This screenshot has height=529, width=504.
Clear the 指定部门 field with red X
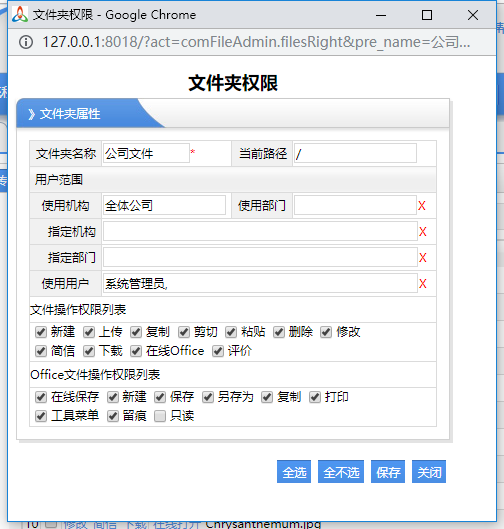click(422, 258)
